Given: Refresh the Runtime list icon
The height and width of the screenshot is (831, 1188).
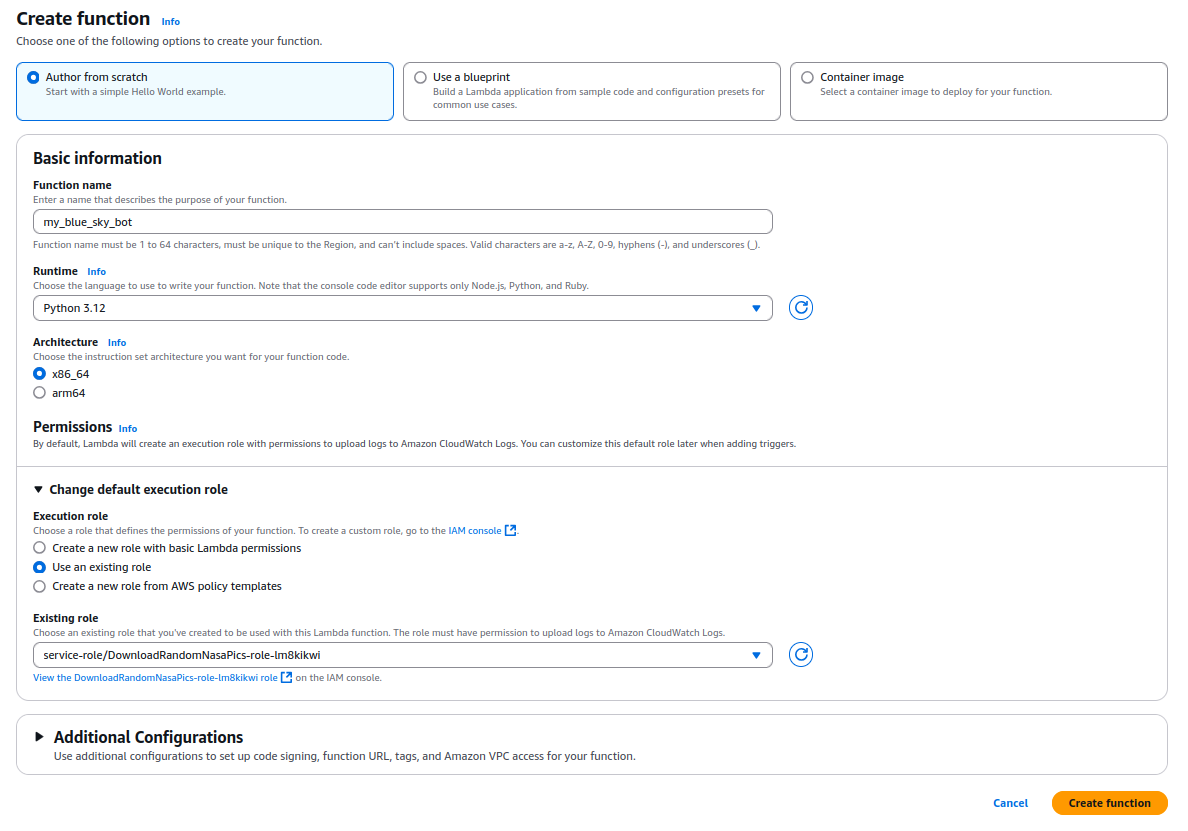Looking at the screenshot, I should point(800,308).
